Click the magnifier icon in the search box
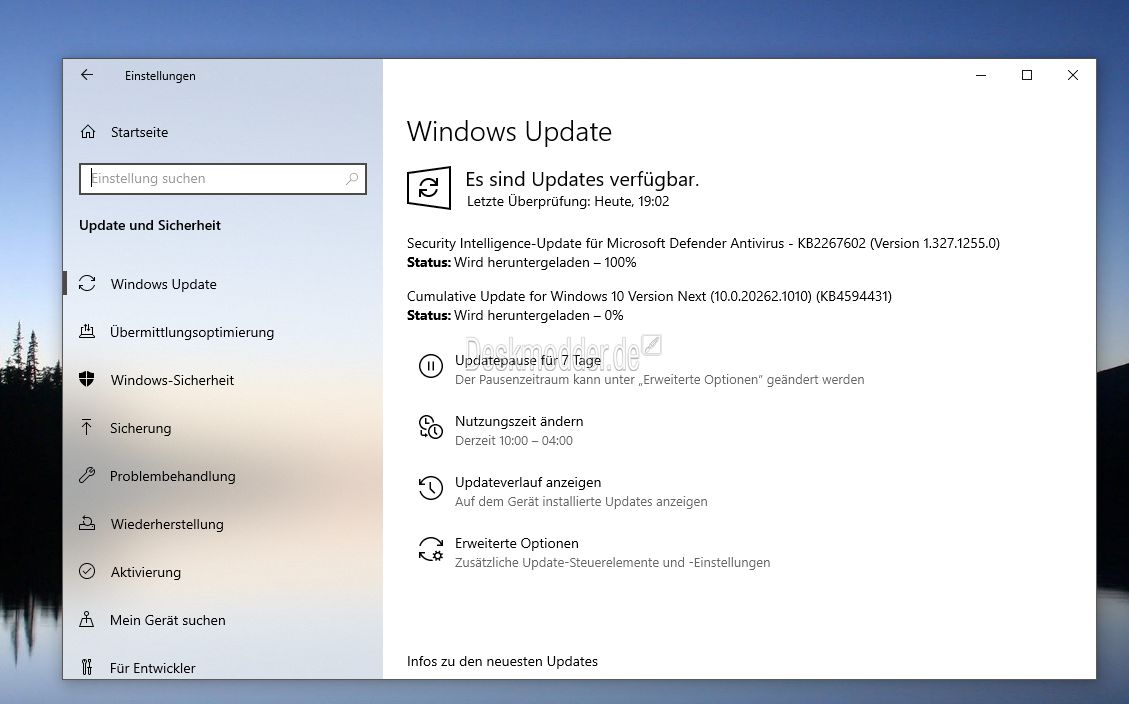This screenshot has height=704, width=1129. tap(352, 179)
